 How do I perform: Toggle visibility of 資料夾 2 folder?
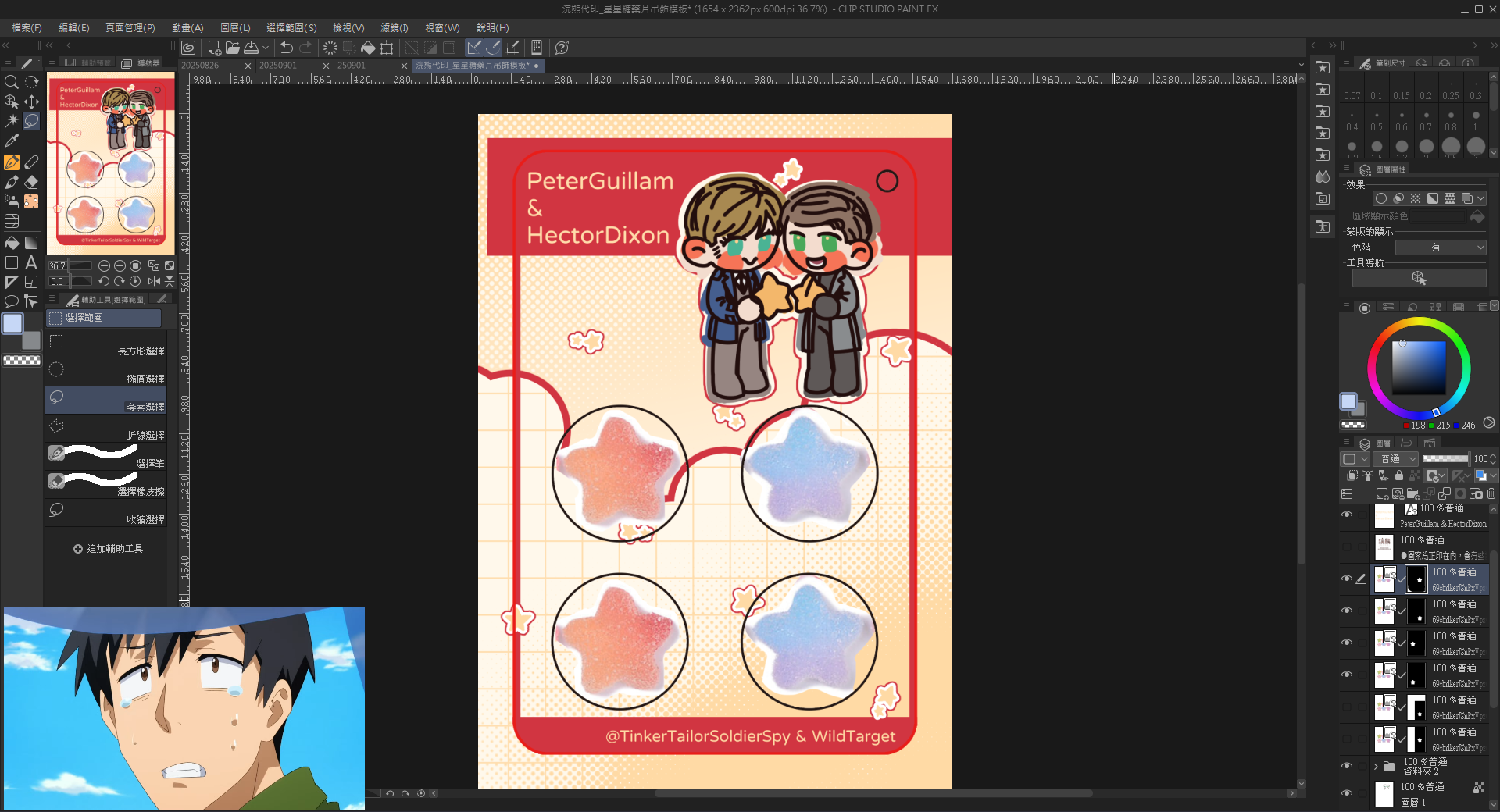coord(1347,766)
